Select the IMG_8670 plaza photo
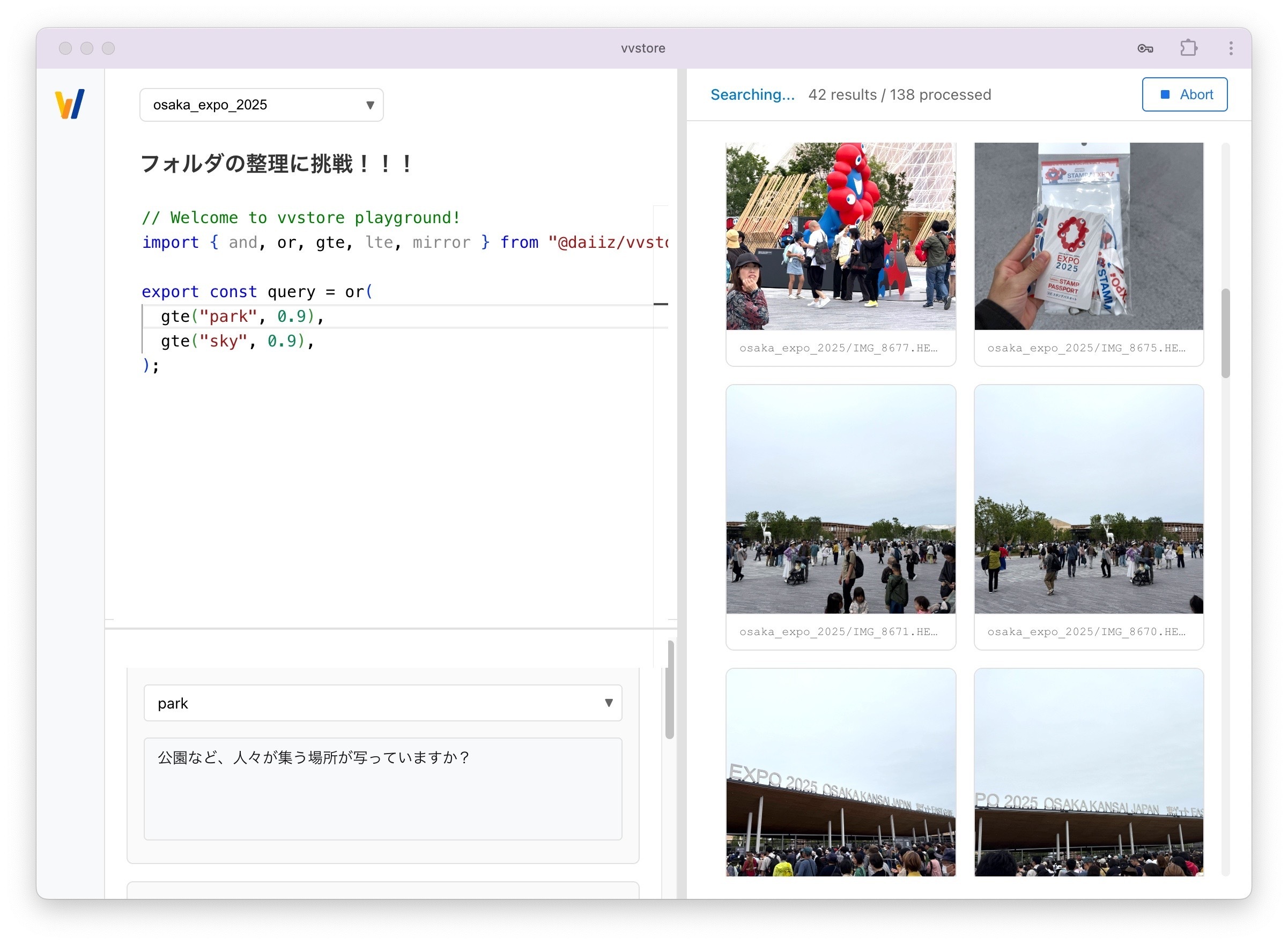Viewport: 1288px width, 944px height. [x=1088, y=499]
